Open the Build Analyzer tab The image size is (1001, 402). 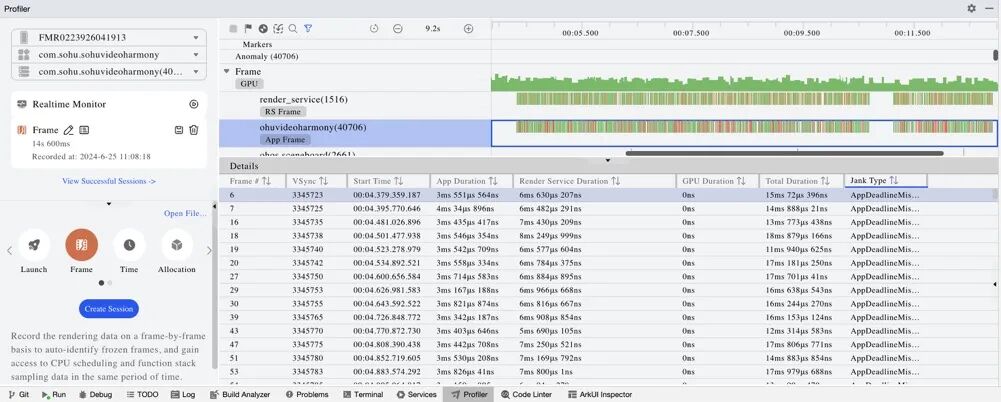click(240, 394)
